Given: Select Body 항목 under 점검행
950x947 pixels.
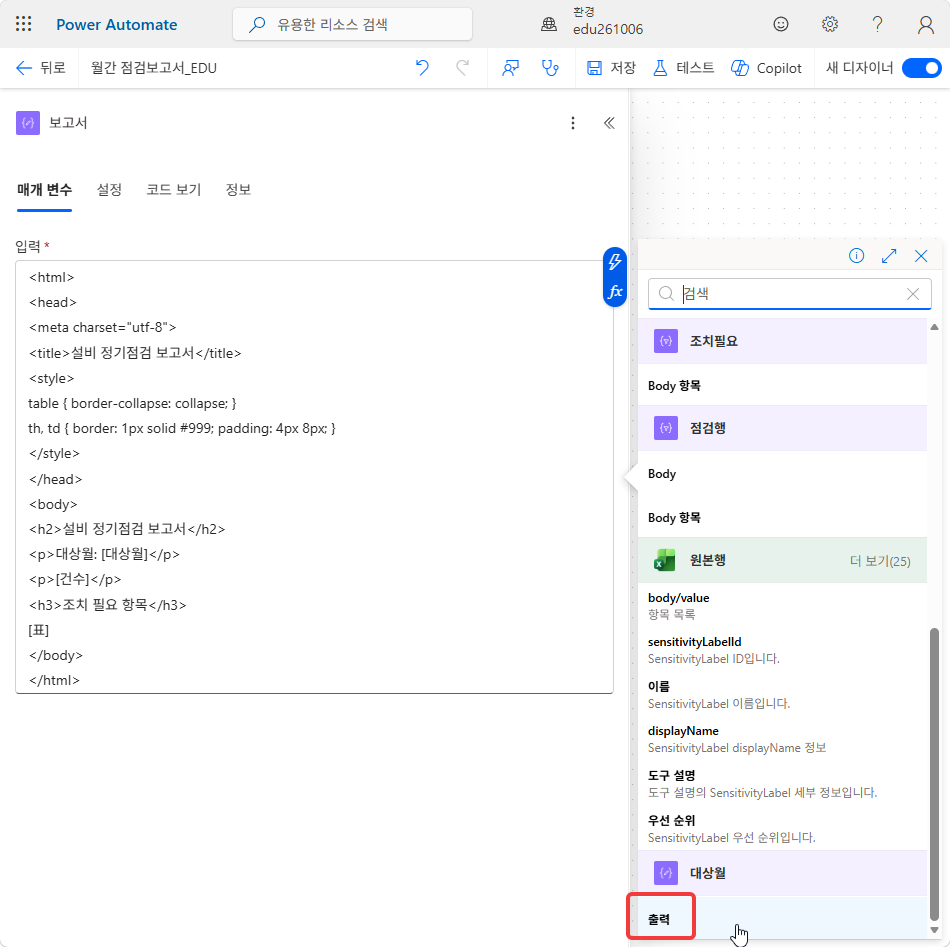Looking at the screenshot, I should point(782,518).
